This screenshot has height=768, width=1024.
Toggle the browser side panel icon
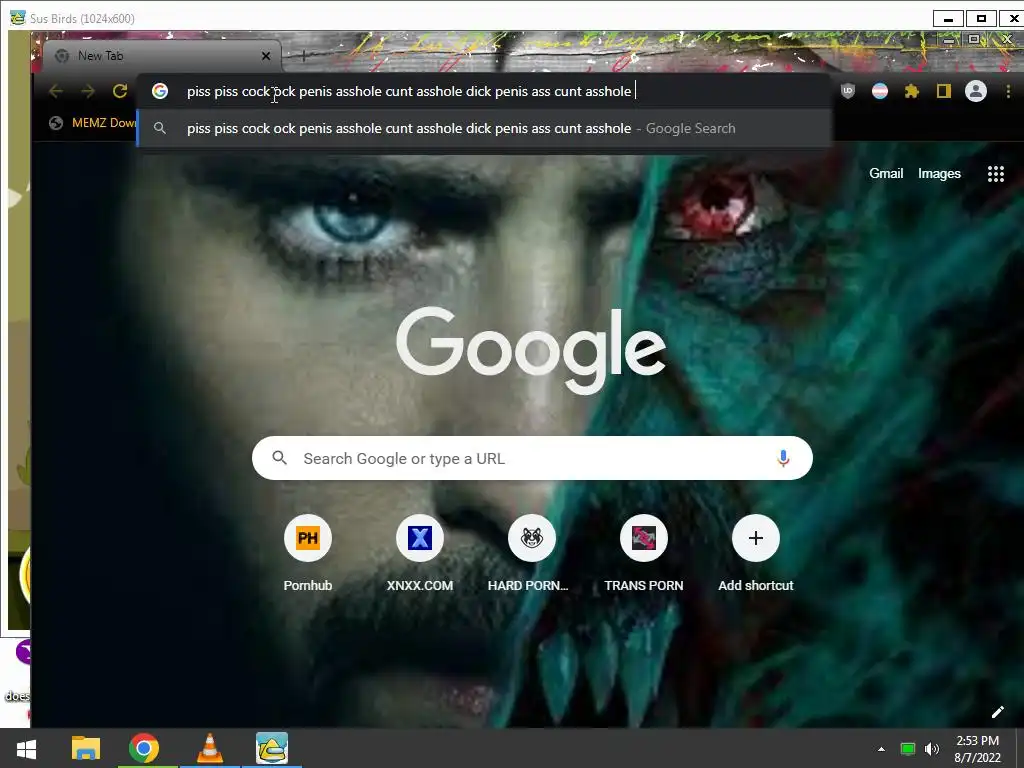coord(944,91)
